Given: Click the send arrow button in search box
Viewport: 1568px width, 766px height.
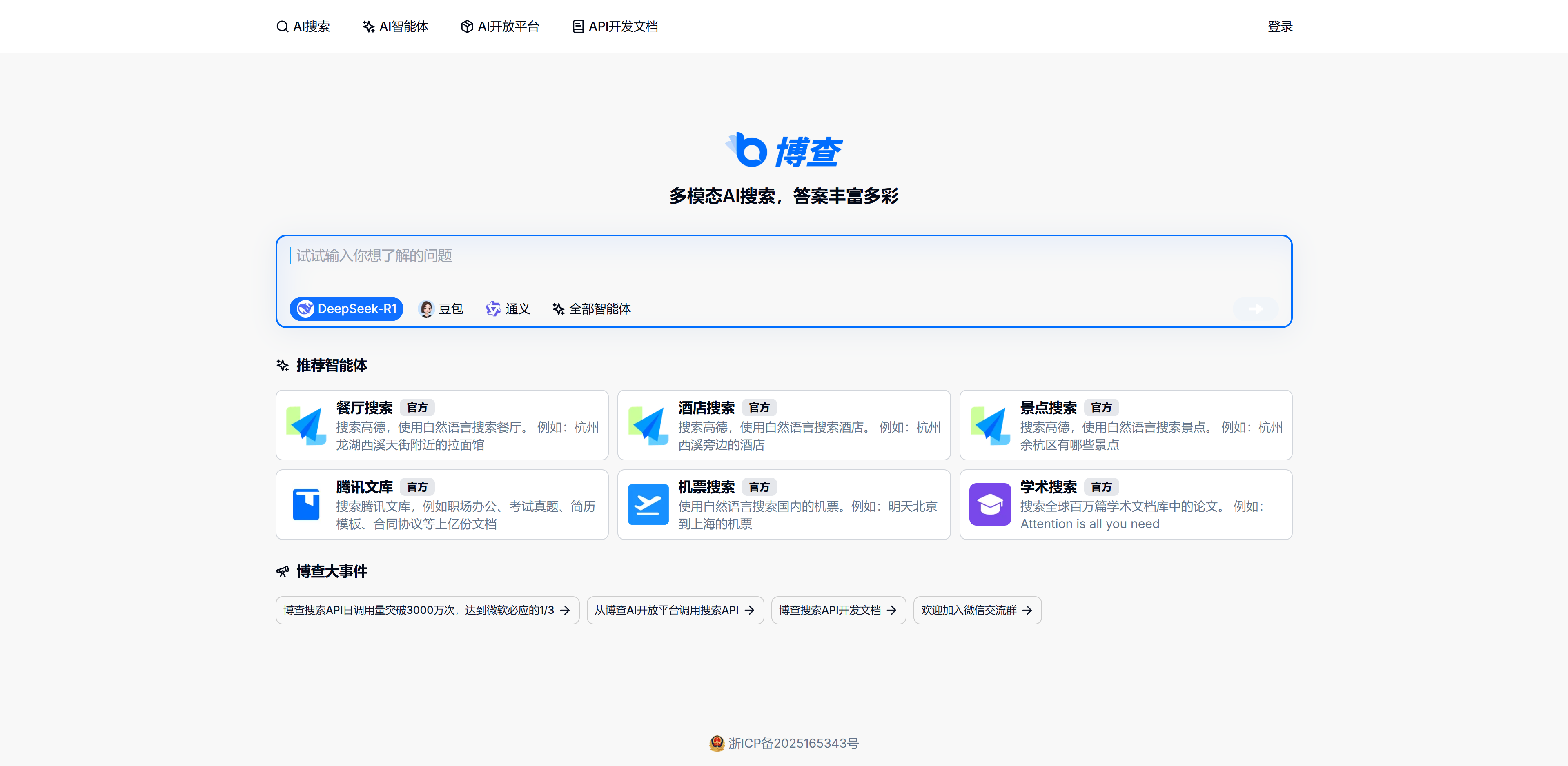Looking at the screenshot, I should point(1255,309).
